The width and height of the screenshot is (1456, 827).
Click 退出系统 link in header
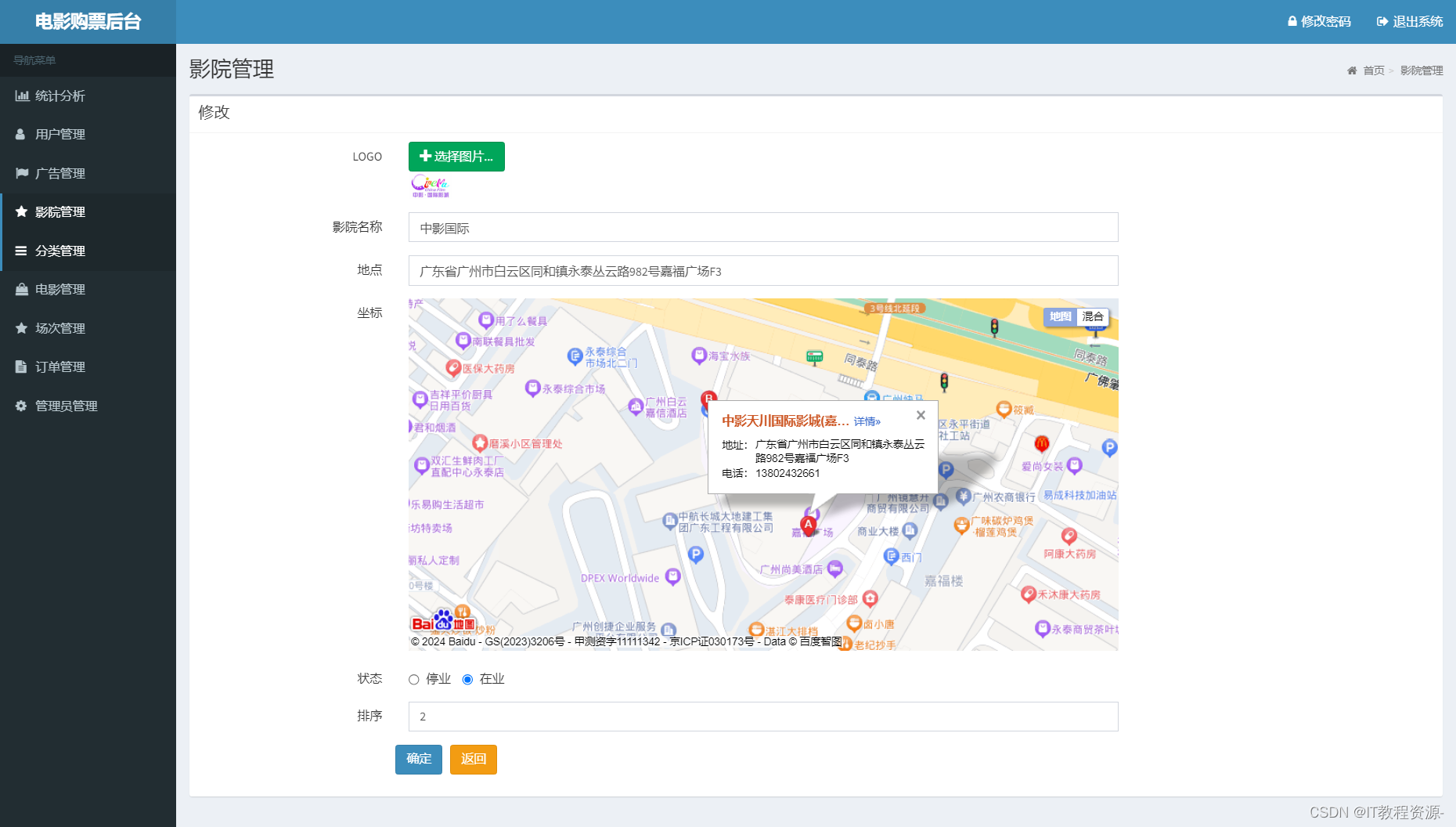pyautogui.click(x=1410, y=21)
